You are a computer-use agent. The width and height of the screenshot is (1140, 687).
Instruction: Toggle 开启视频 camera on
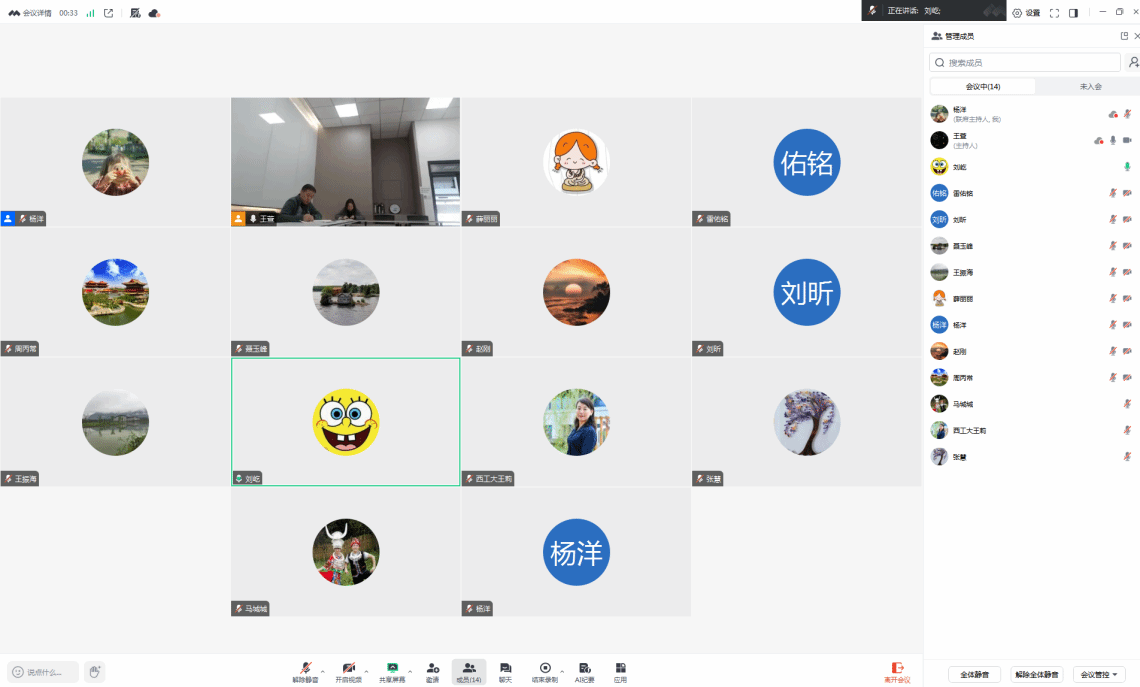click(348, 668)
